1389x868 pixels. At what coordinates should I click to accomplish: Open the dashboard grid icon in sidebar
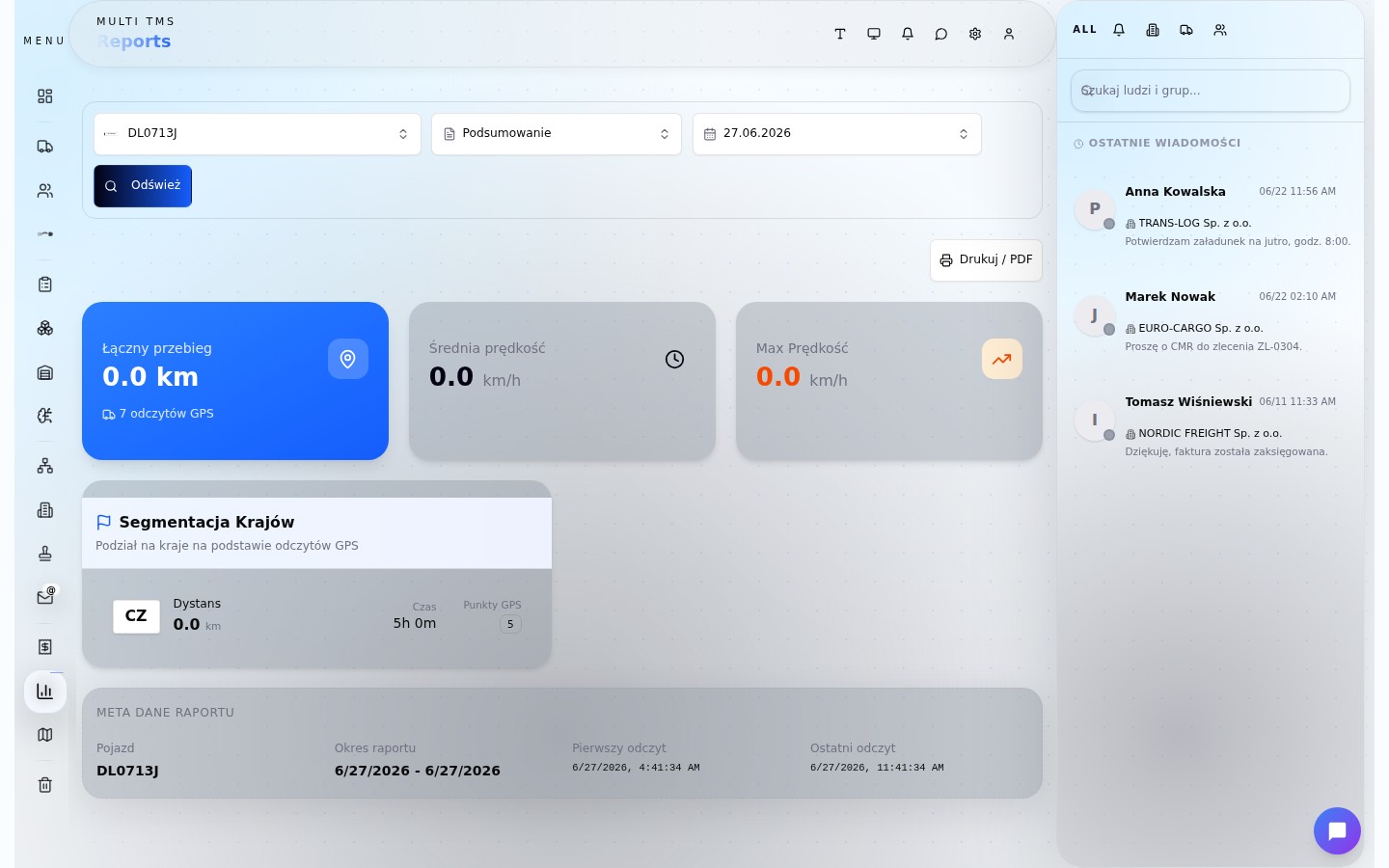(44, 96)
